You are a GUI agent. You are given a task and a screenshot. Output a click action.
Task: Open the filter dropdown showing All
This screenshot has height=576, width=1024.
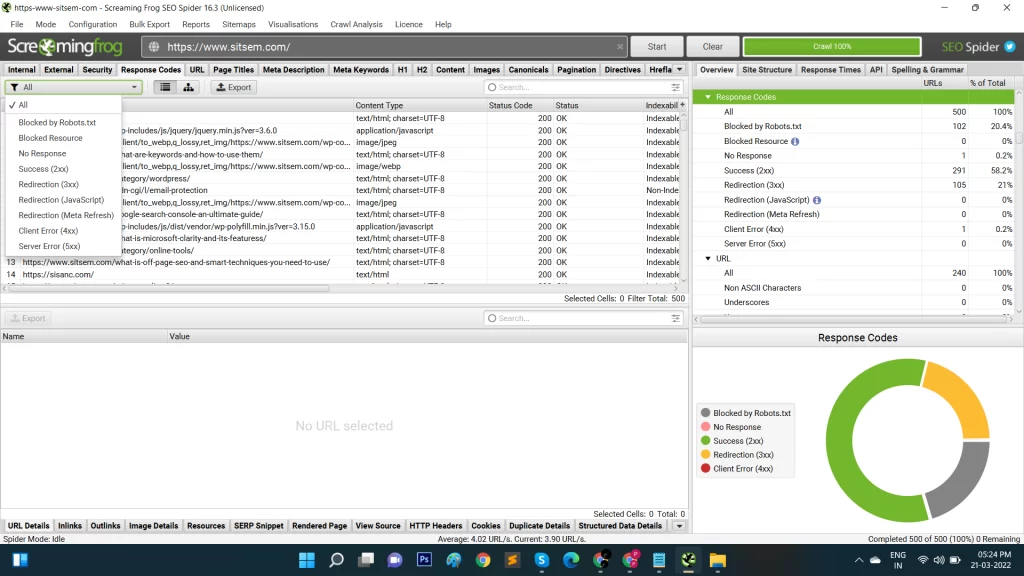[74, 87]
